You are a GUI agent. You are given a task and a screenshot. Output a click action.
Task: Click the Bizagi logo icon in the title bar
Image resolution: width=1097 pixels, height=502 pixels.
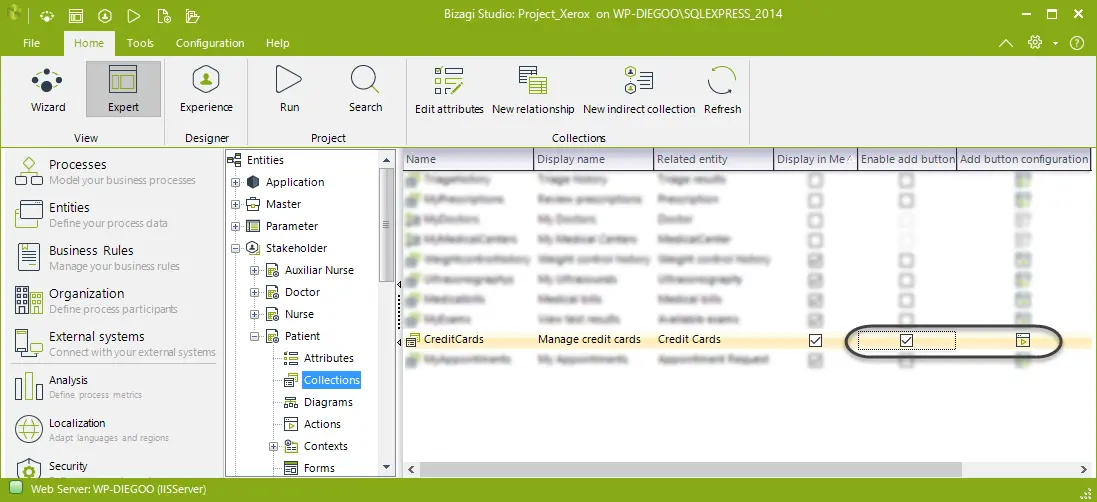tap(15, 14)
